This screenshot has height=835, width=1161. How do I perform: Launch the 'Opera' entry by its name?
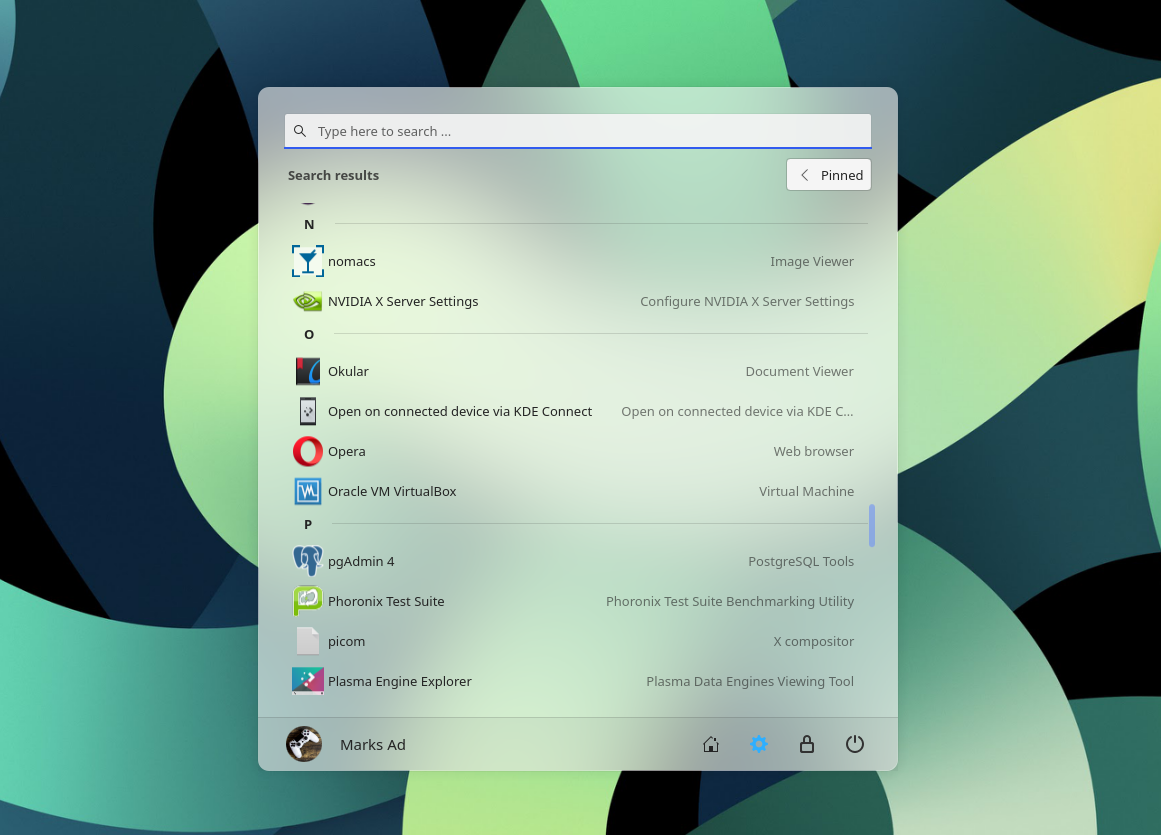pyautogui.click(x=347, y=452)
